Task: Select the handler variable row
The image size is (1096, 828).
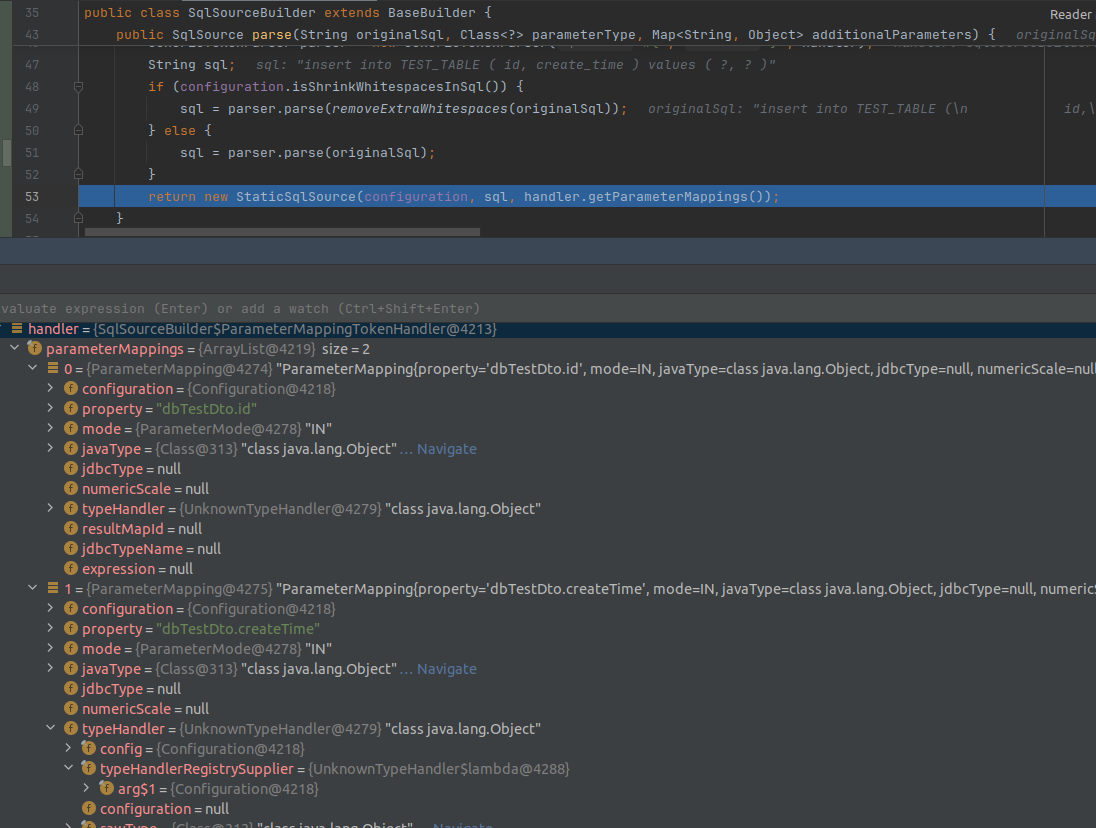Action: click(548, 329)
